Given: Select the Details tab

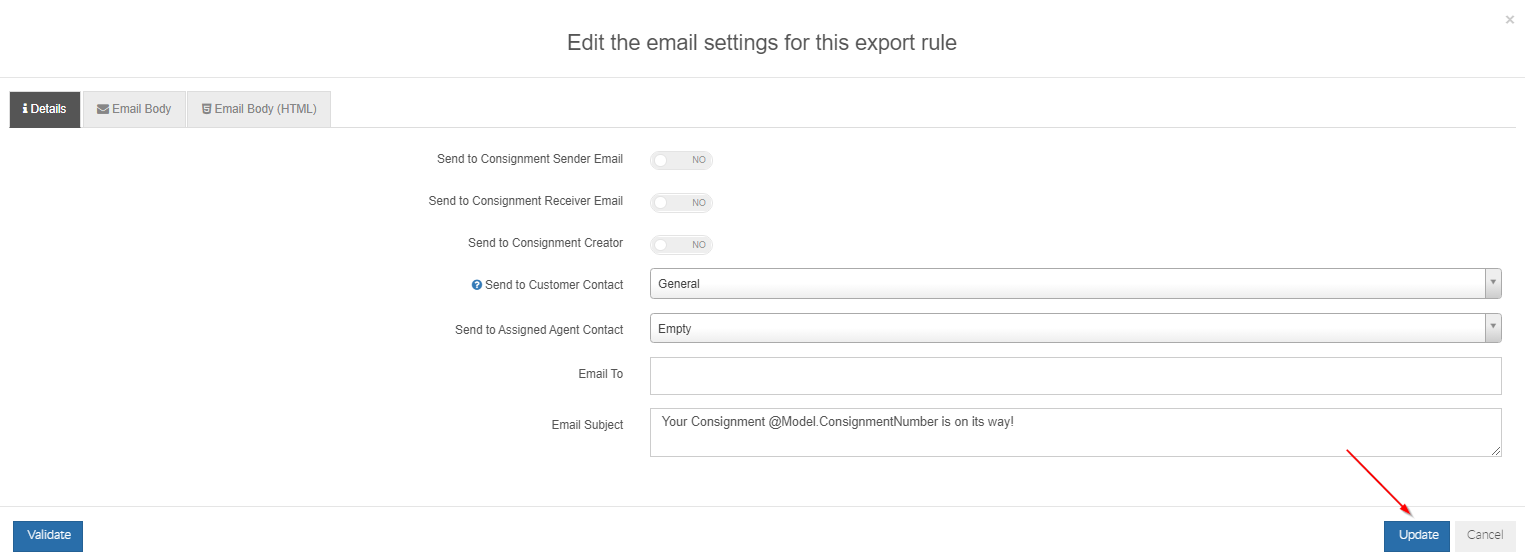Looking at the screenshot, I should coord(45,109).
